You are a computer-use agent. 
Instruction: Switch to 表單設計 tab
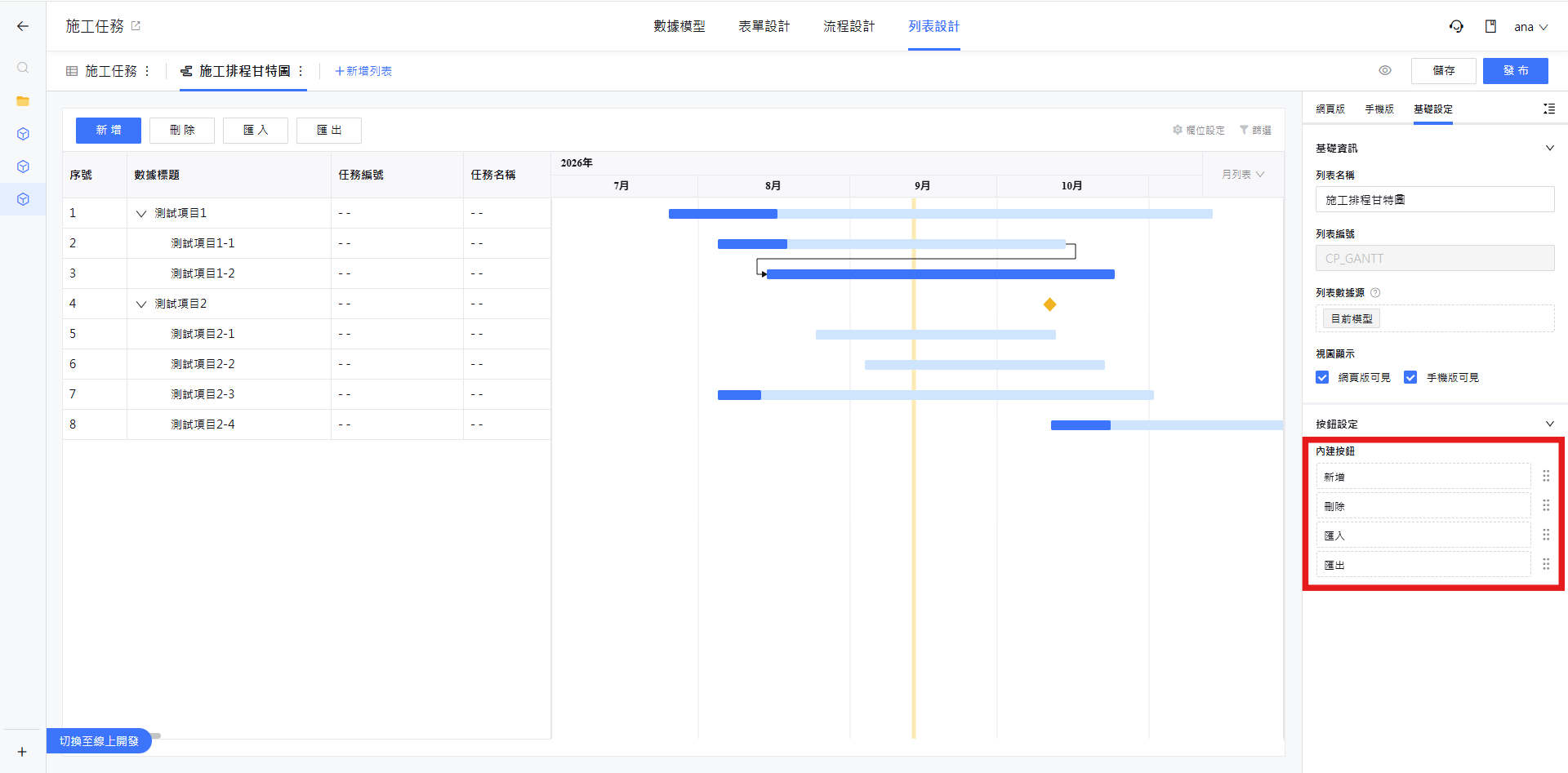[764, 26]
